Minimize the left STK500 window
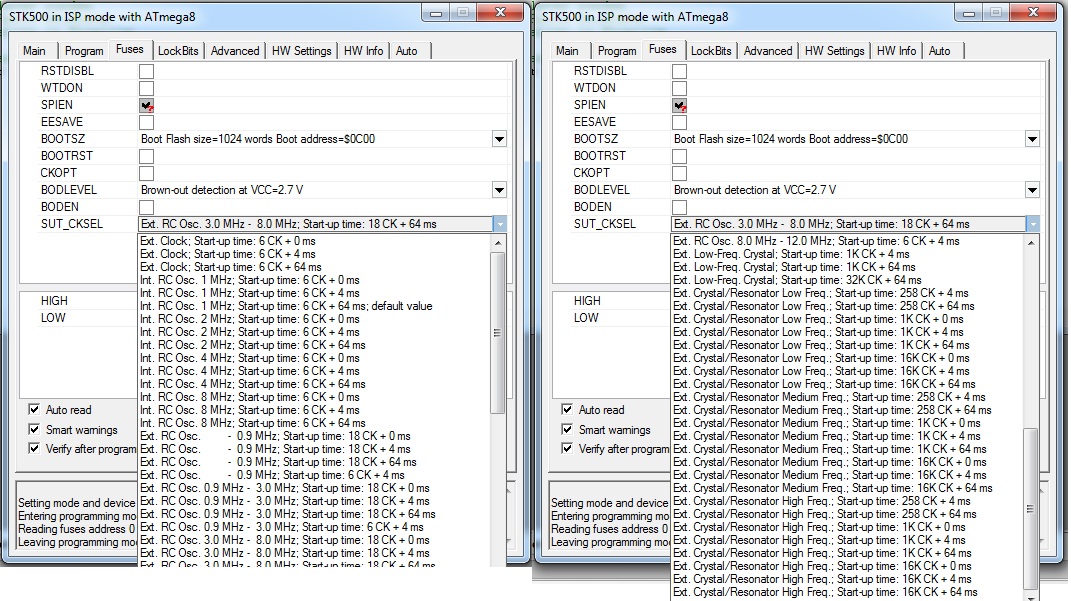Image resolution: width=1071 pixels, height=601 pixels. coord(436,13)
